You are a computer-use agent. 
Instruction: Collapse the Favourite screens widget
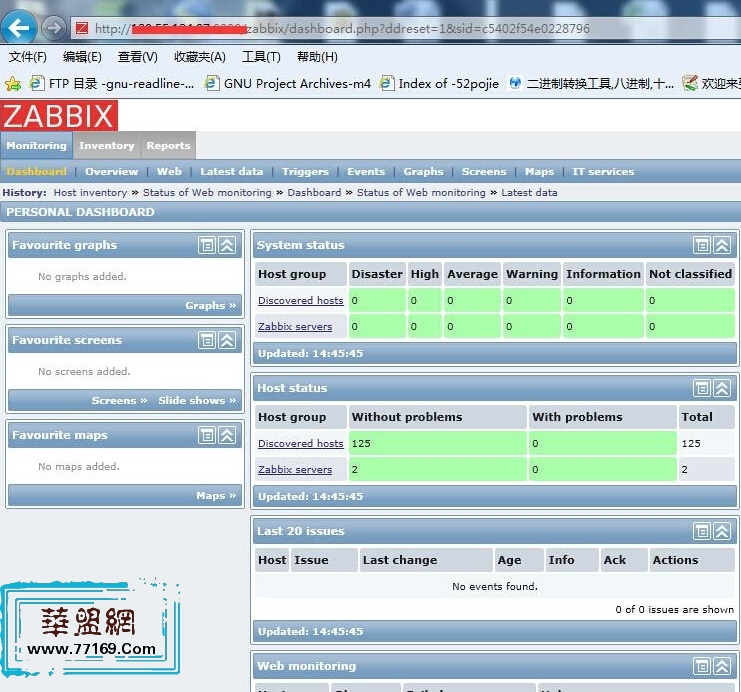coord(228,340)
